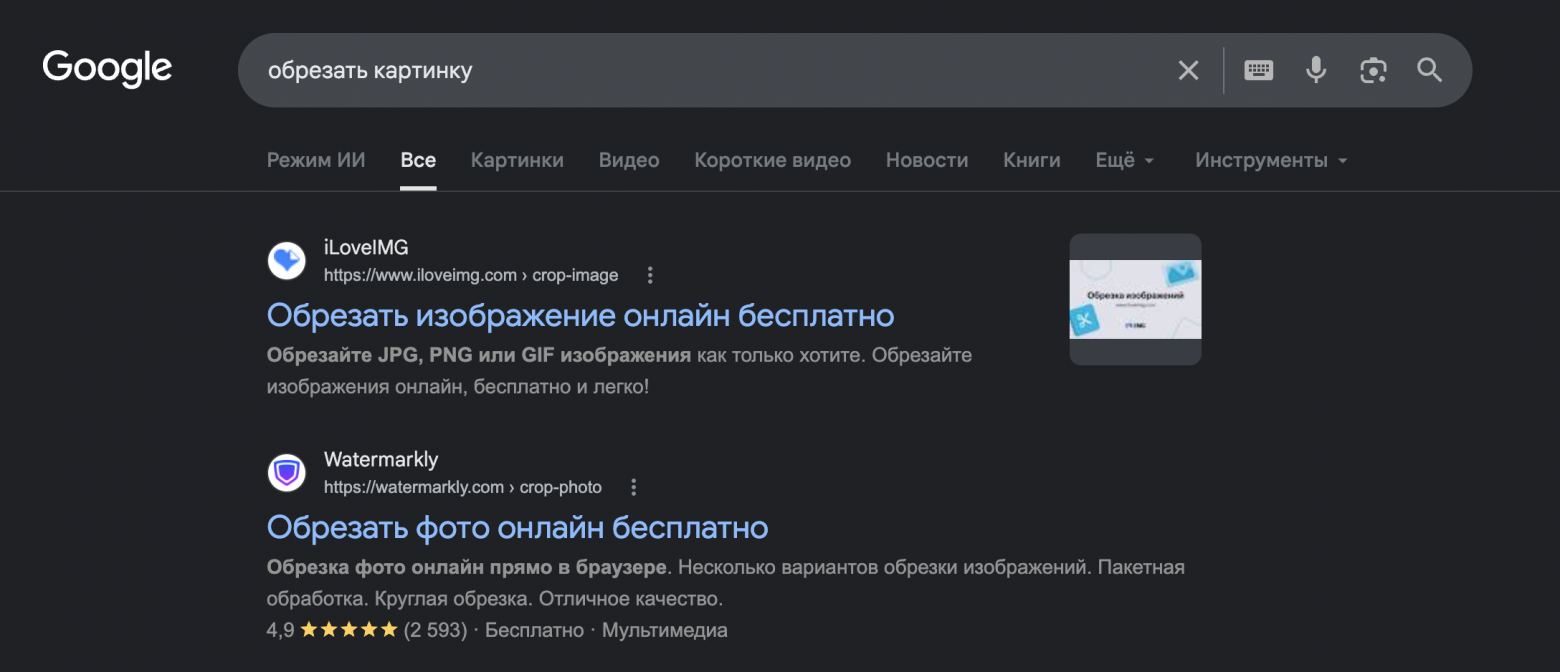The width and height of the screenshot is (1560, 672).
Task: Switch to the Картинки tab
Action: coord(517,160)
